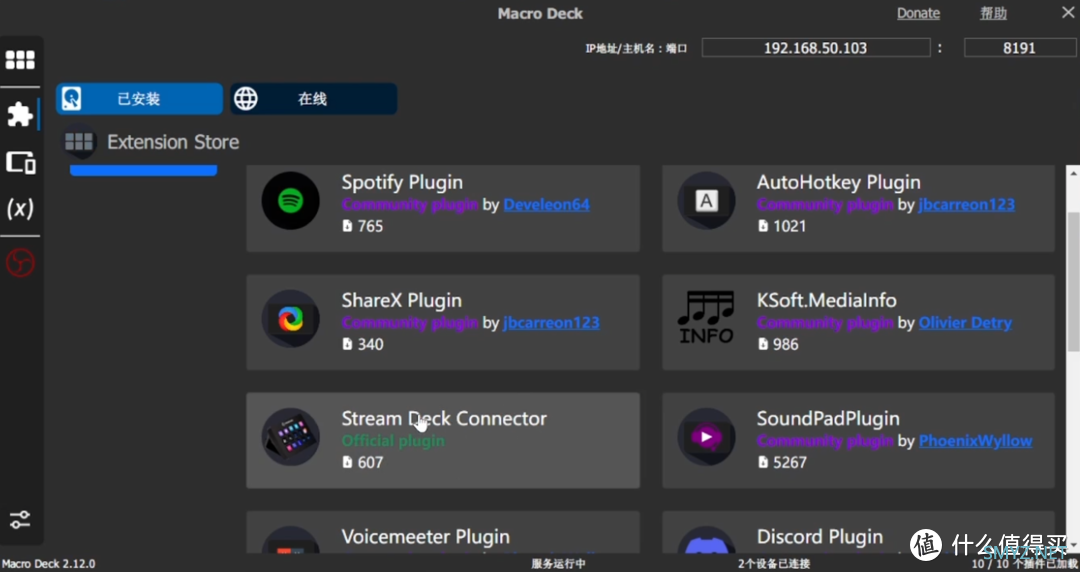Click the Extension Store grid icon
1080x572 pixels.
pos(79,143)
